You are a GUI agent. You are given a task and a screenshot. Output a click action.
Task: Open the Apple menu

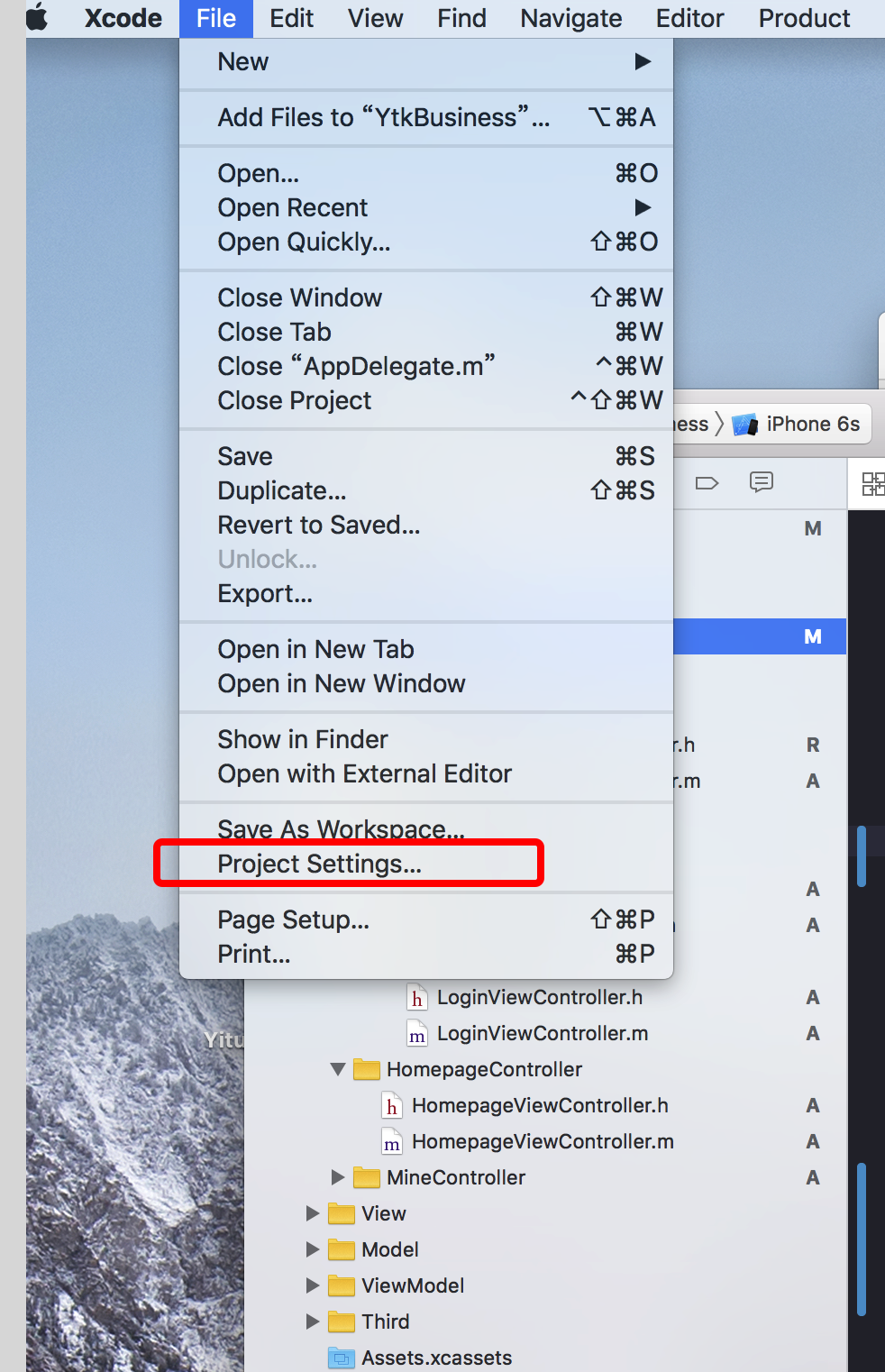tap(37, 18)
